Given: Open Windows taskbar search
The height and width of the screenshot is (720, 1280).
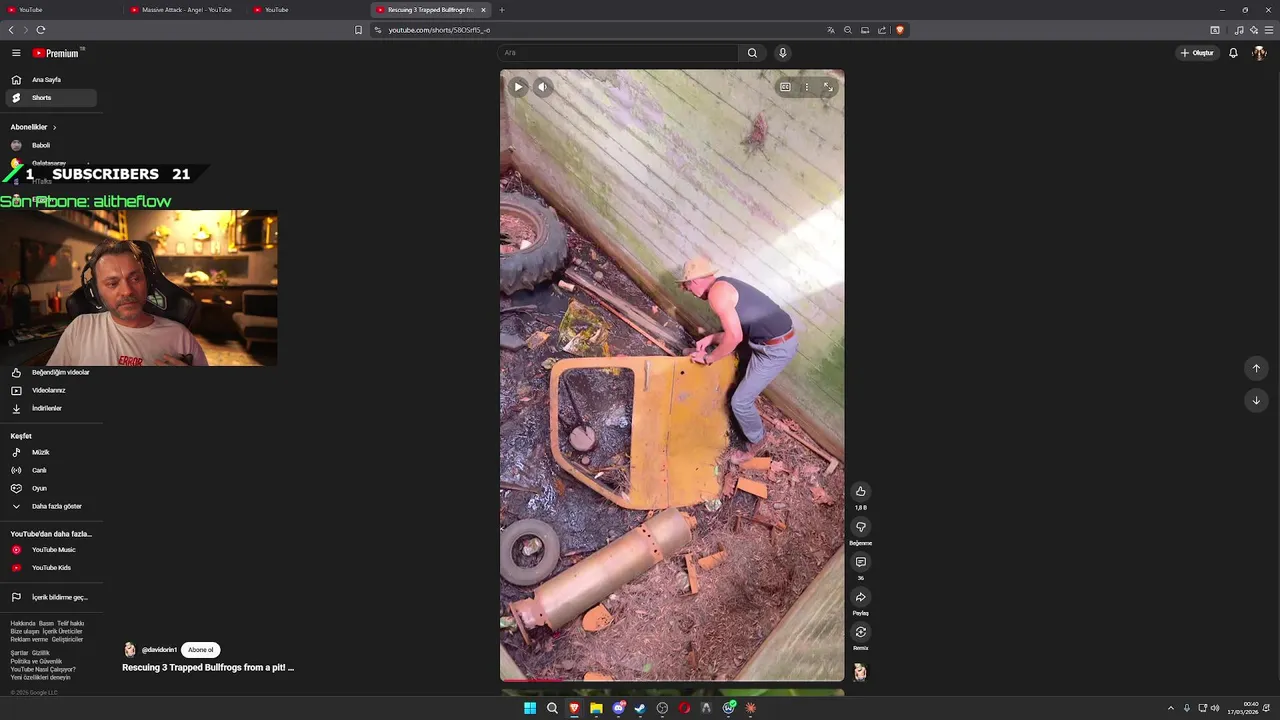Looking at the screenshot, I should click(x=552, y=708).
